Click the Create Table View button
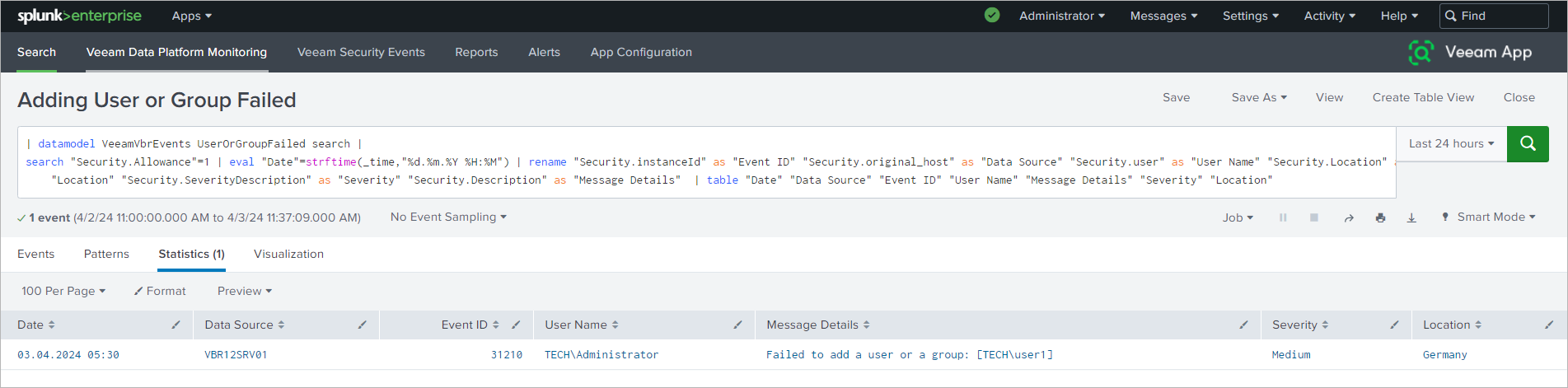Screen dimensions: 1568x388 point(1423,97)
